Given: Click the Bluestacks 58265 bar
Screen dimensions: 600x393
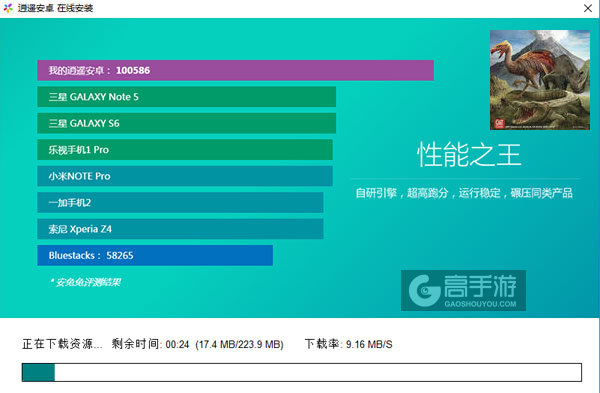Looking at the screenshot, I should 155,255.
